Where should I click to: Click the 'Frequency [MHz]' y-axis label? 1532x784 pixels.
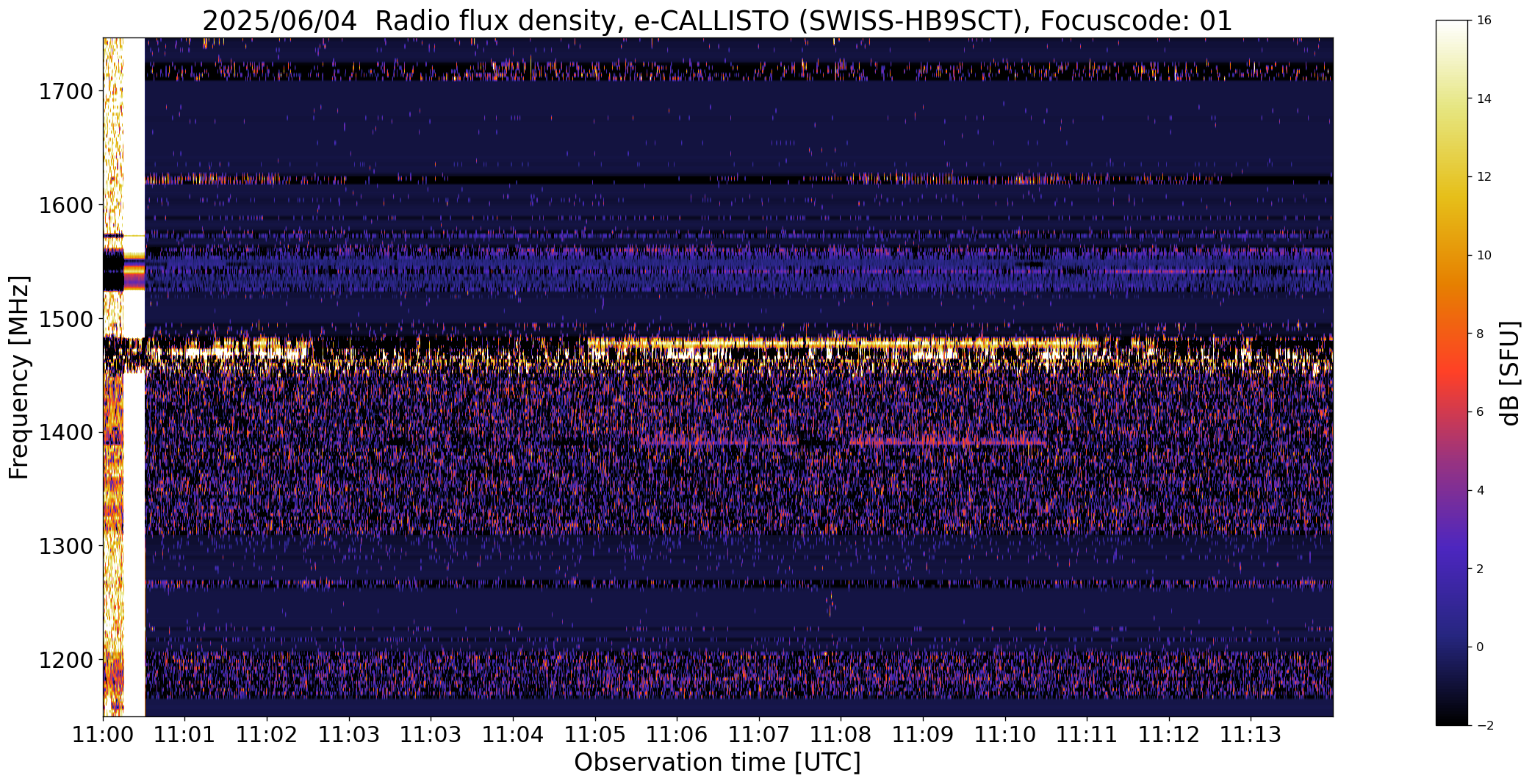(19, 377)
